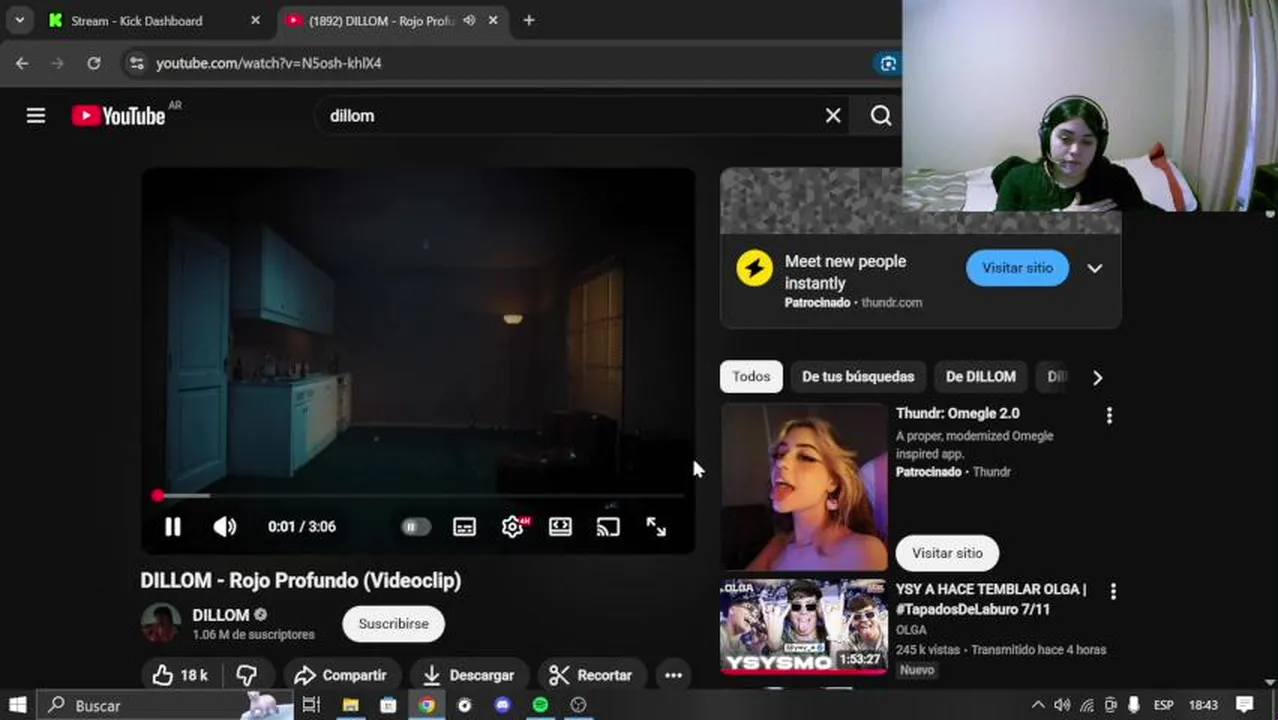Select the Todos filter chip

point(751,377)
